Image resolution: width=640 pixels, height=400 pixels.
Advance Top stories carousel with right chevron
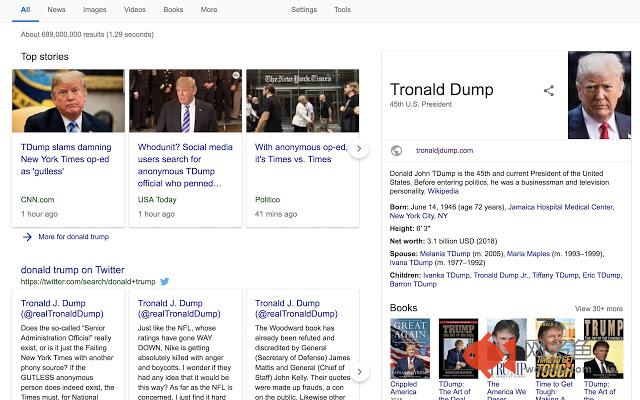[359, 149]
